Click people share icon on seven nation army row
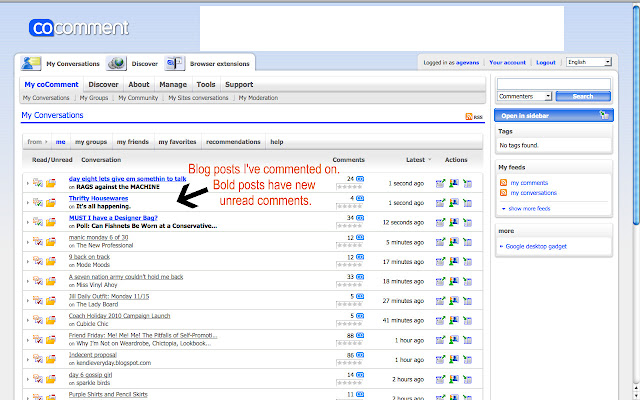 (x=454, y=281)
